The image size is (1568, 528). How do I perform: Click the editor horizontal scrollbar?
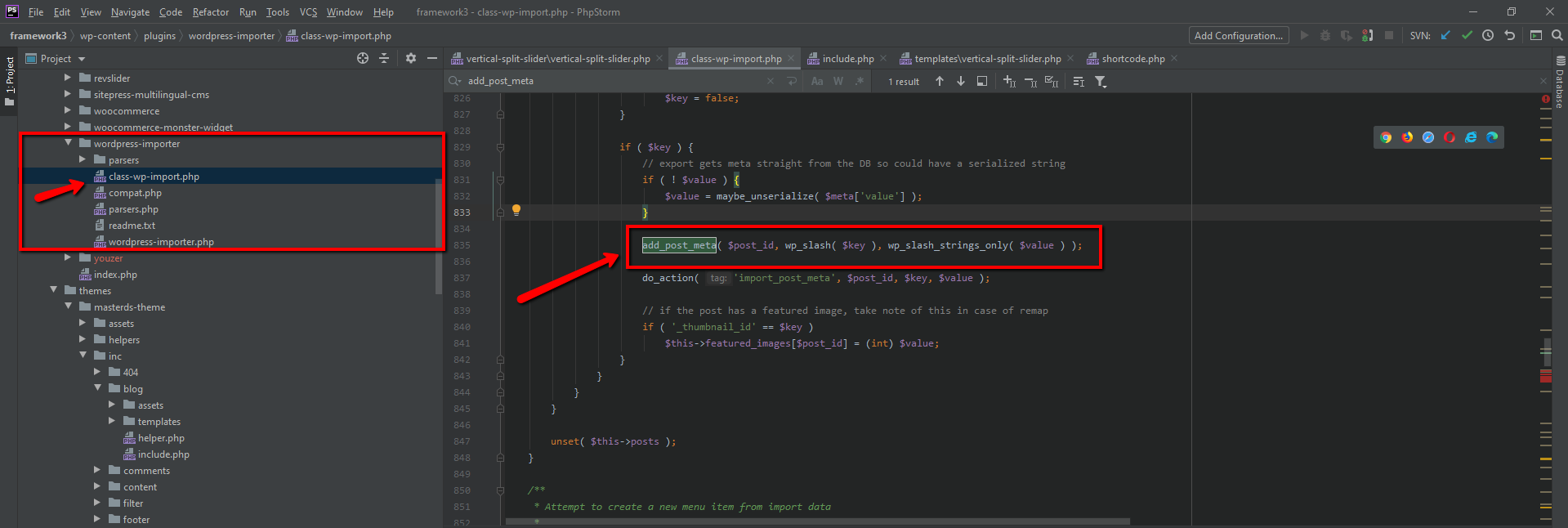coord(817,521)
